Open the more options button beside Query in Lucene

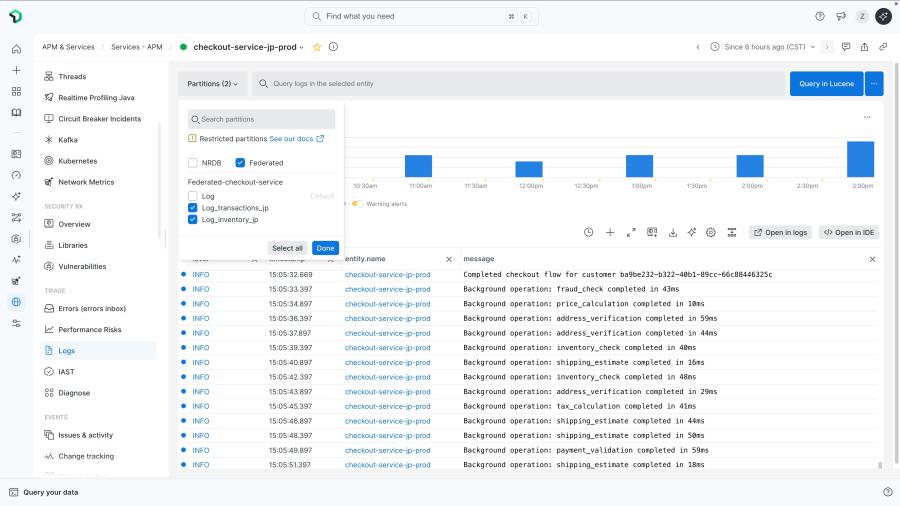tap(874, 84)
